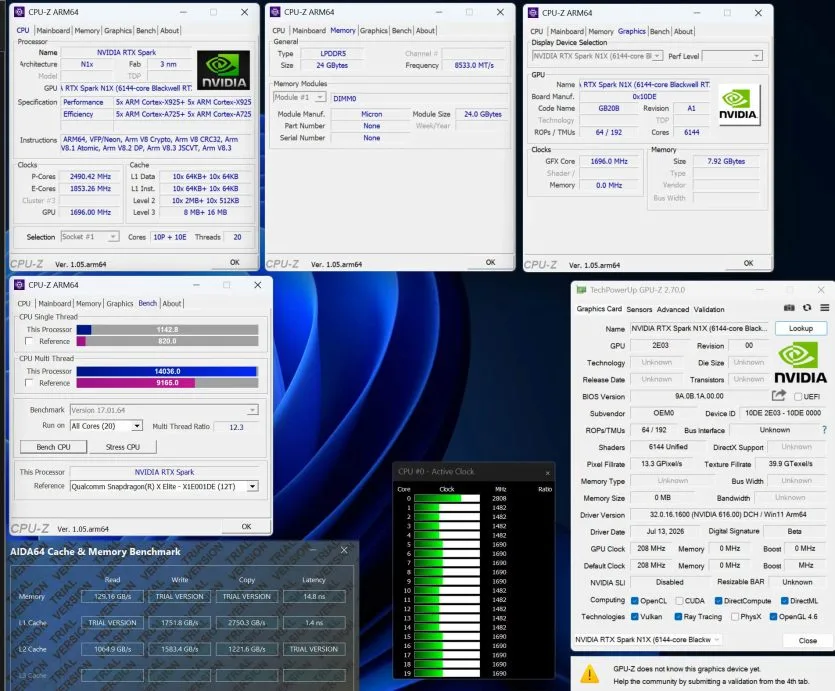Toggle the PhysX checkbox
The width and height of the screenshot is (835, 691).
735,616
